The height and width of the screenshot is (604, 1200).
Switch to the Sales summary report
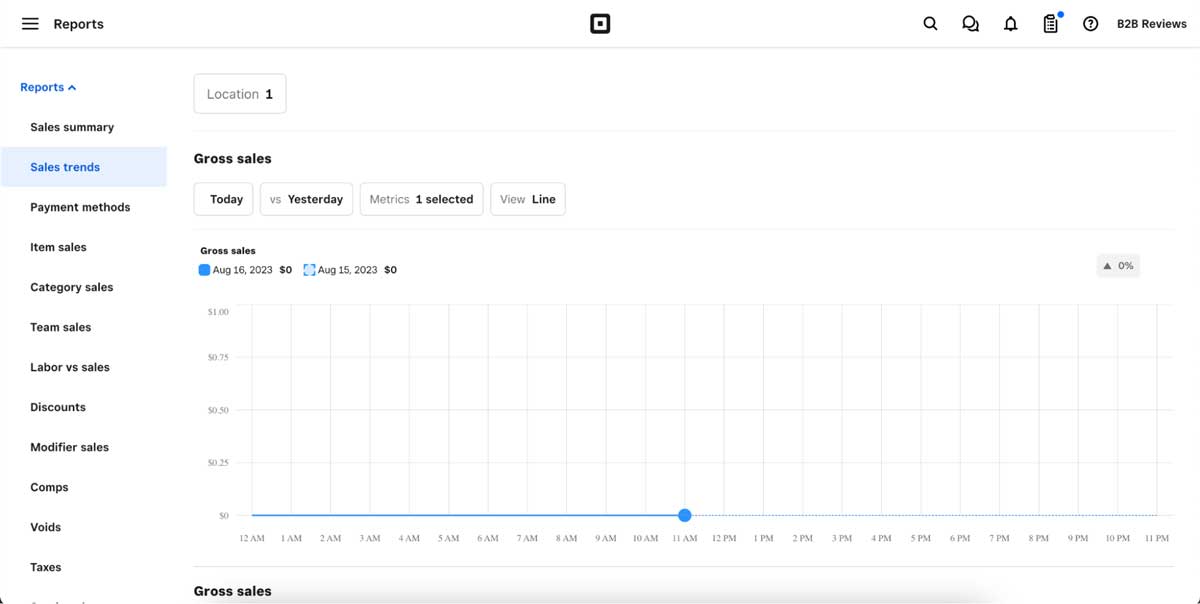coord(72,127)
